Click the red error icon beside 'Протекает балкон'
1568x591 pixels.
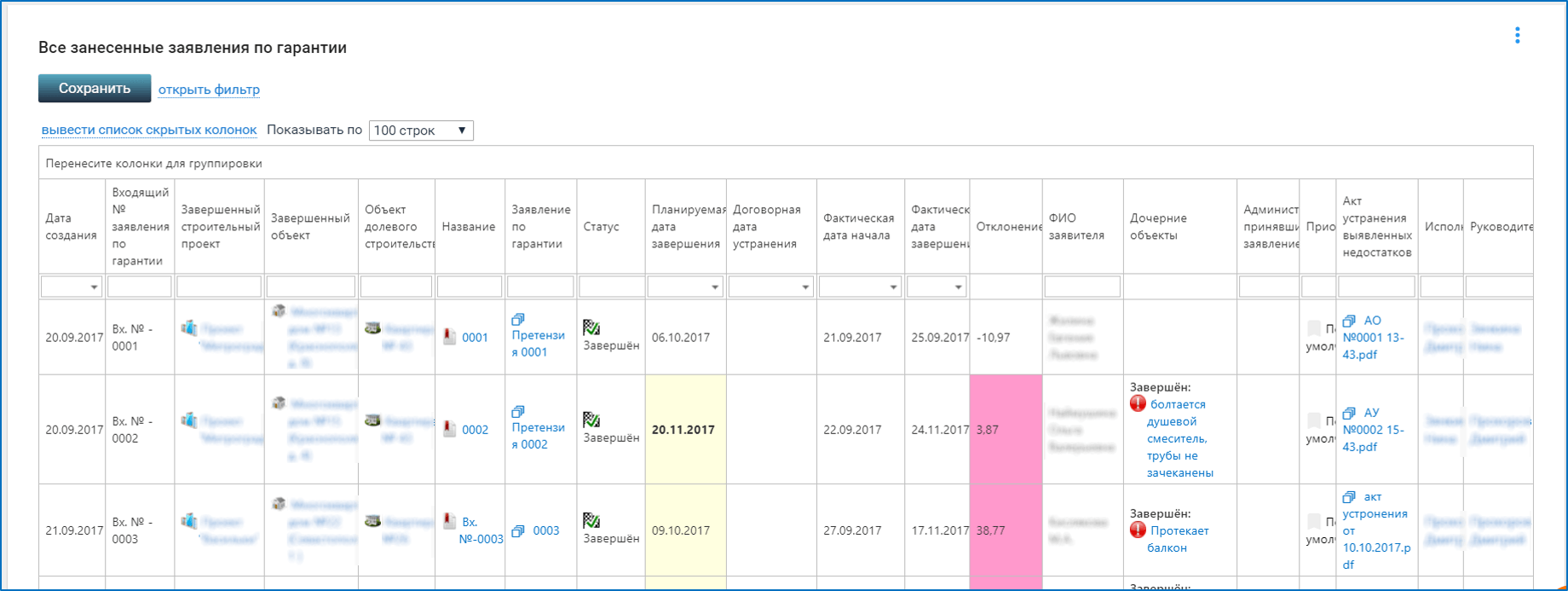1138,530
